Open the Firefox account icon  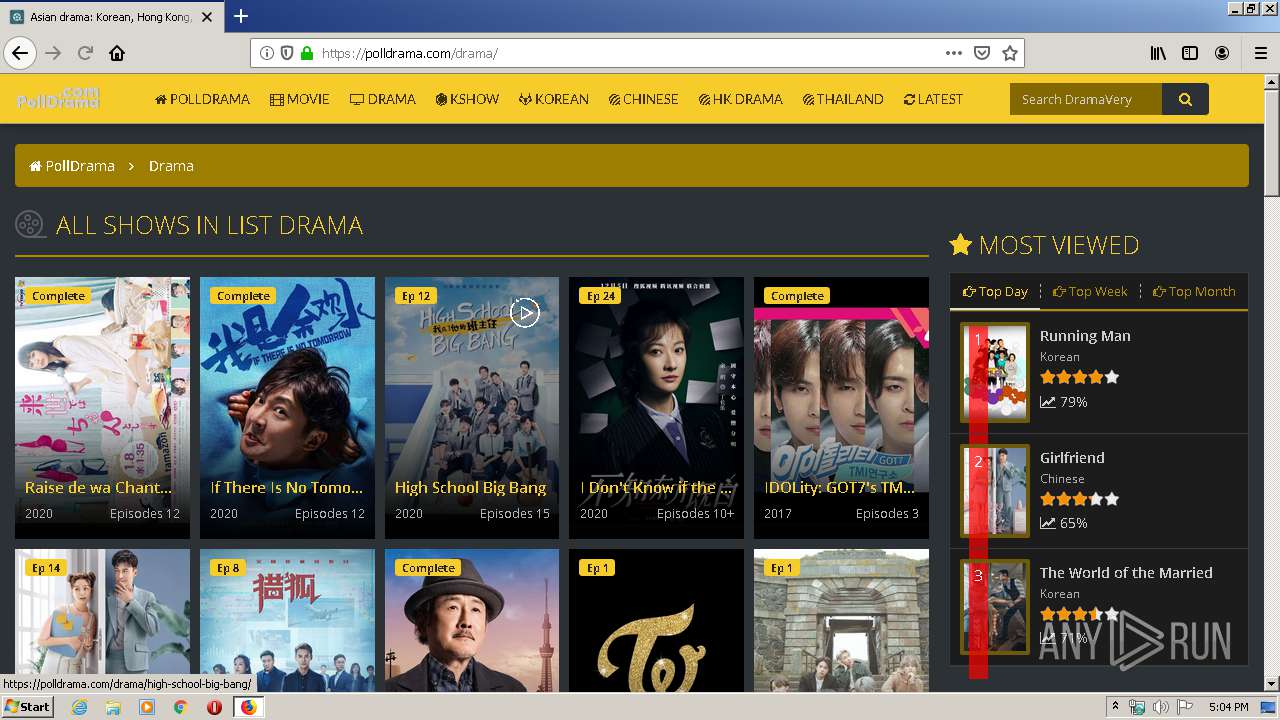(x=1222, y=53)
